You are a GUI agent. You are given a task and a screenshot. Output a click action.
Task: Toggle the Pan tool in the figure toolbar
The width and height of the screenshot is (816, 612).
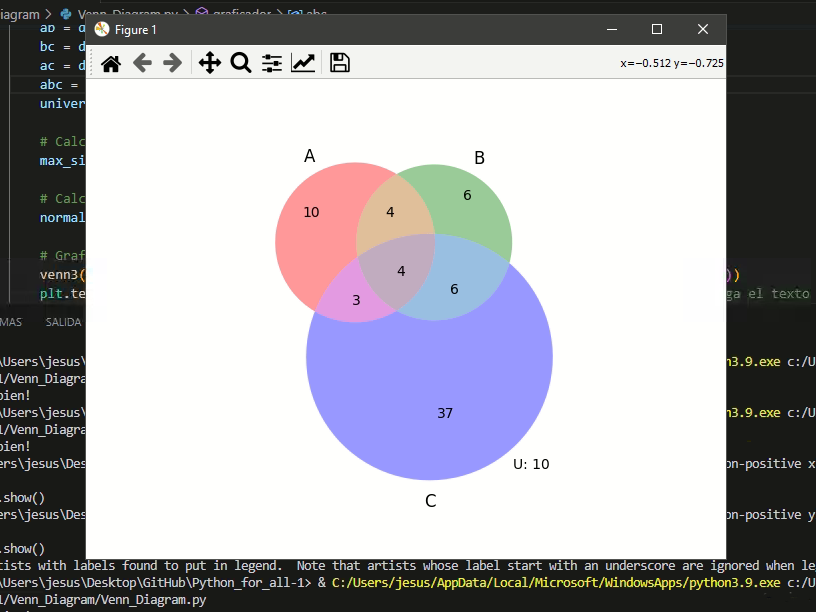click(x=209, y=63)
